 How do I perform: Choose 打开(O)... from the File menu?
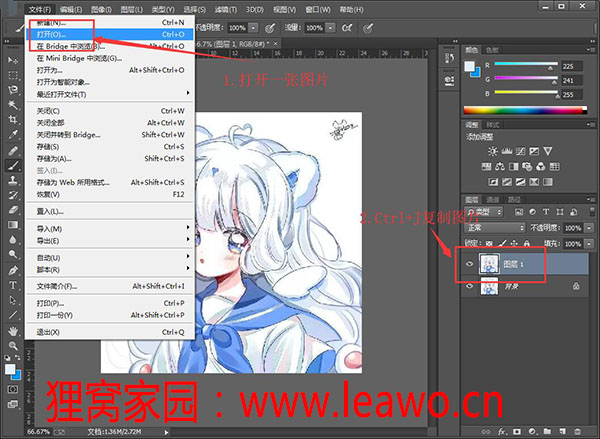pyautogui.click(x=110, y=34)
